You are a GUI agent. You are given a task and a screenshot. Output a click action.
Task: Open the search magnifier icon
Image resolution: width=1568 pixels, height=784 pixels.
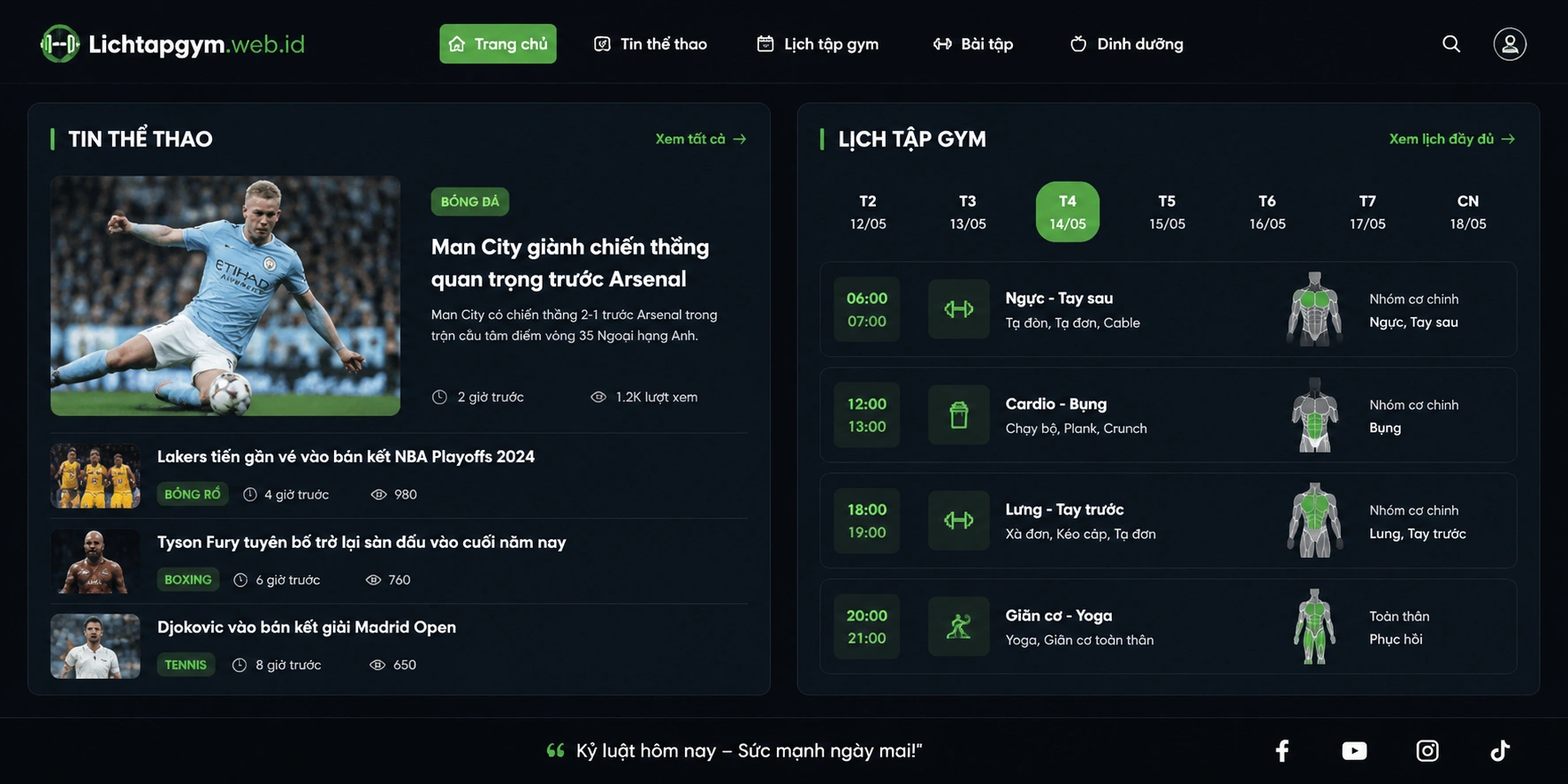click(x=1451, y=43)
